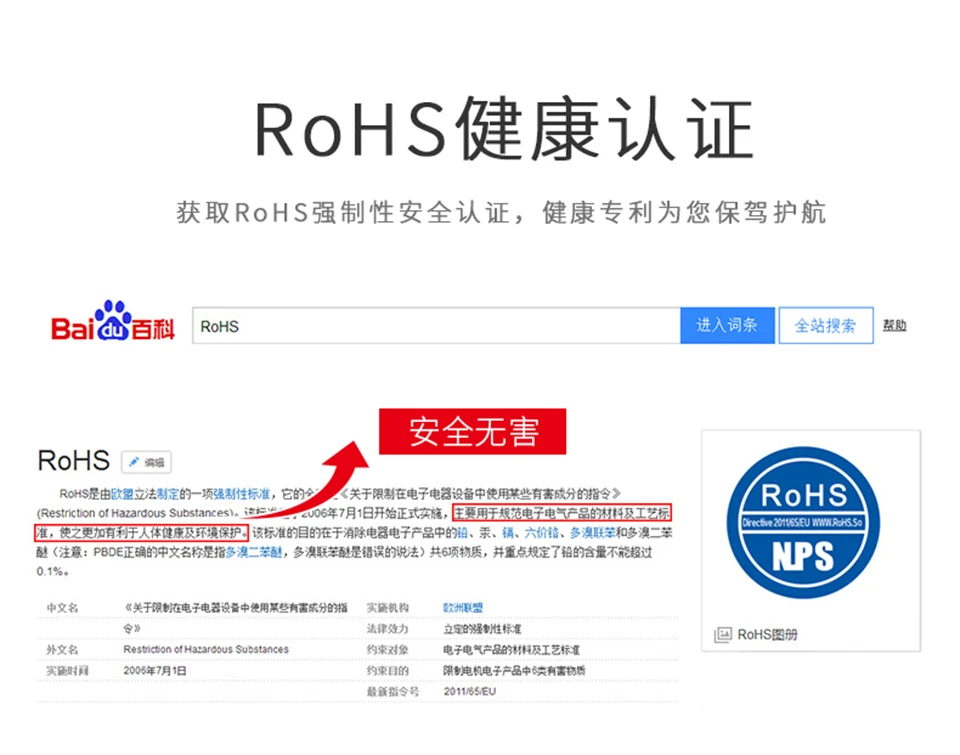The height and width of the screenshot is (755, 960).
Task: Click the 全站搜索 button
Action: [x=825, y=326]
